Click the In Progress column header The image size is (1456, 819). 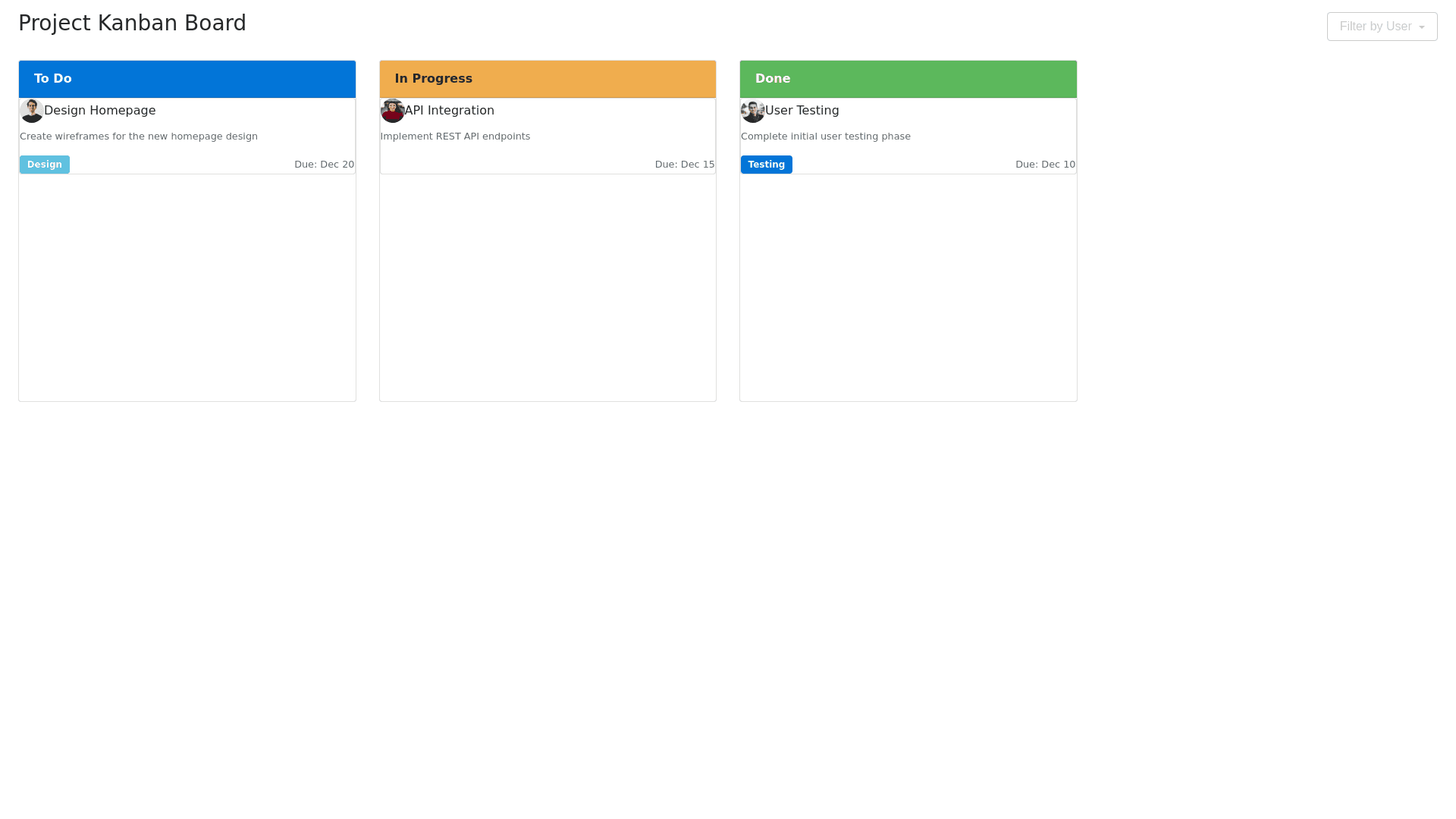548,79
